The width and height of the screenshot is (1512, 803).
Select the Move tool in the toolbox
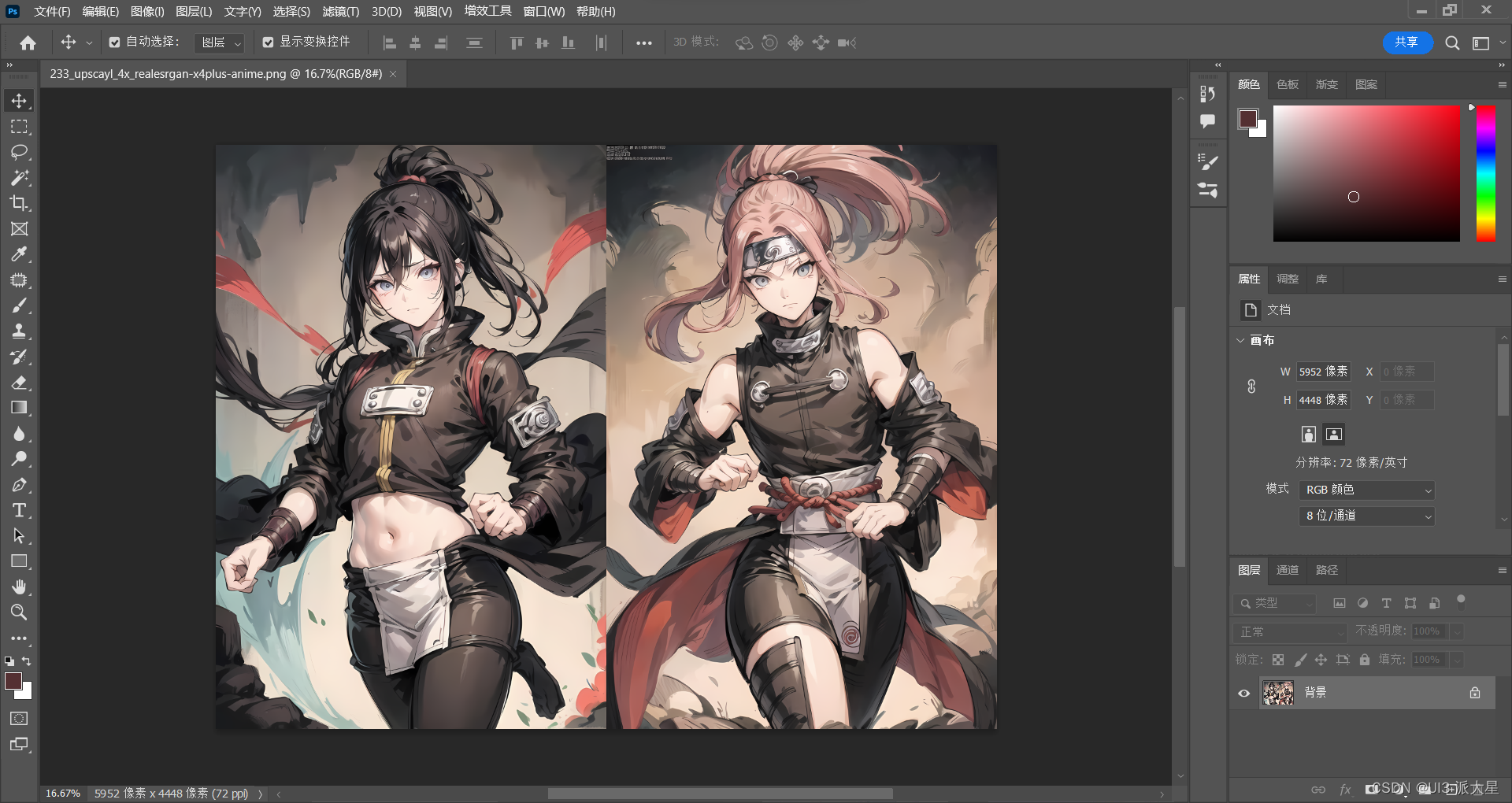click(19, 101)
